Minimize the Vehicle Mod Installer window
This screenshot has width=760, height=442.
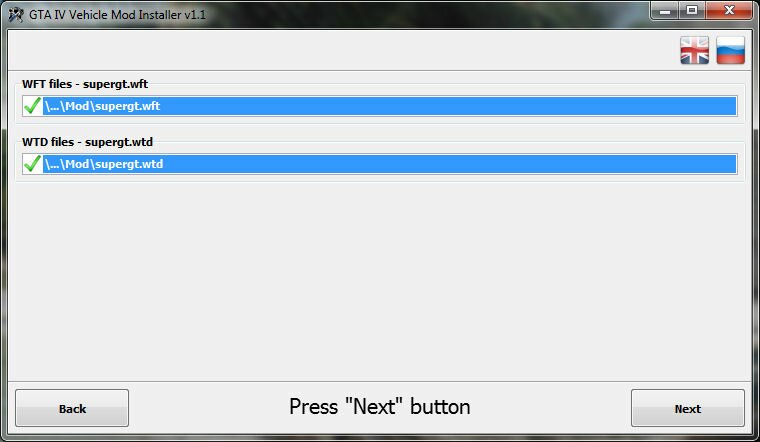(664, 11)
